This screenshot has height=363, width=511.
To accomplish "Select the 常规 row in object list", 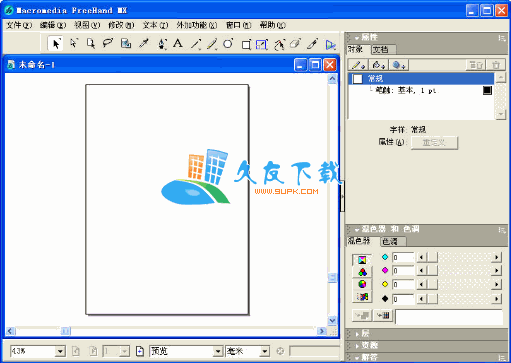I will [421, 79].
